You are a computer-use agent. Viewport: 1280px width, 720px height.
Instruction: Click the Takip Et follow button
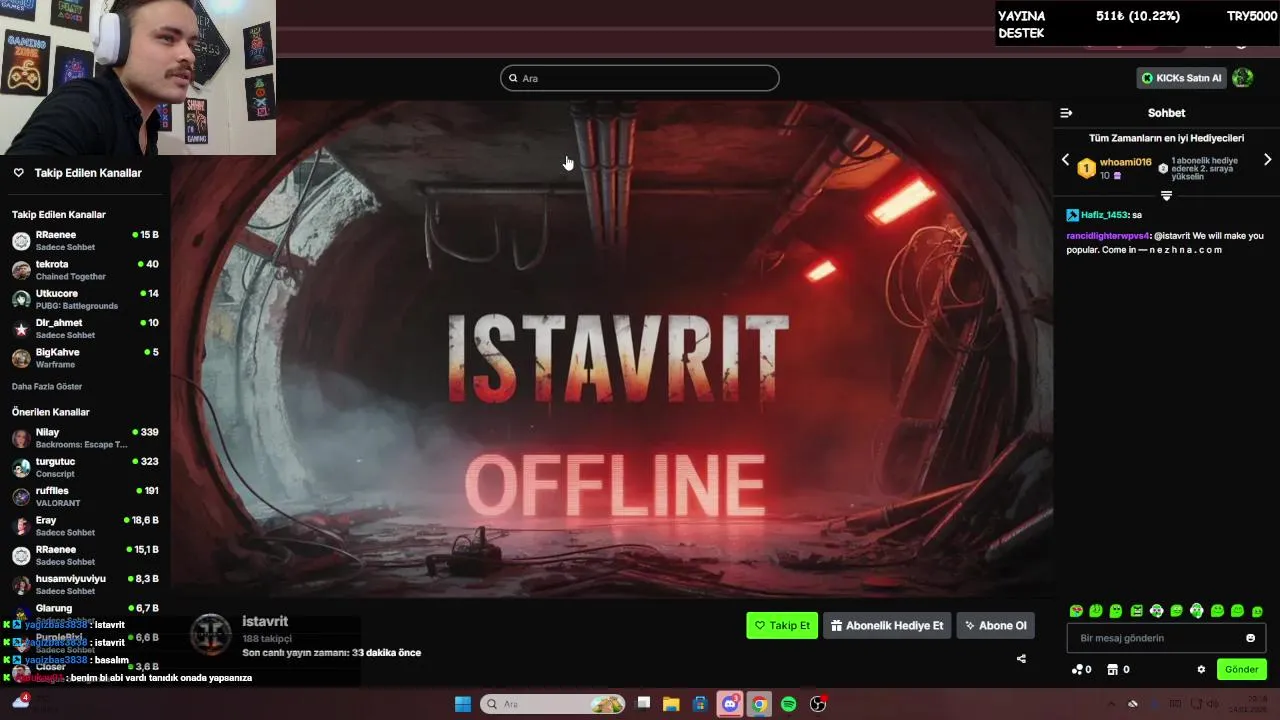click(x=782, y=625)
